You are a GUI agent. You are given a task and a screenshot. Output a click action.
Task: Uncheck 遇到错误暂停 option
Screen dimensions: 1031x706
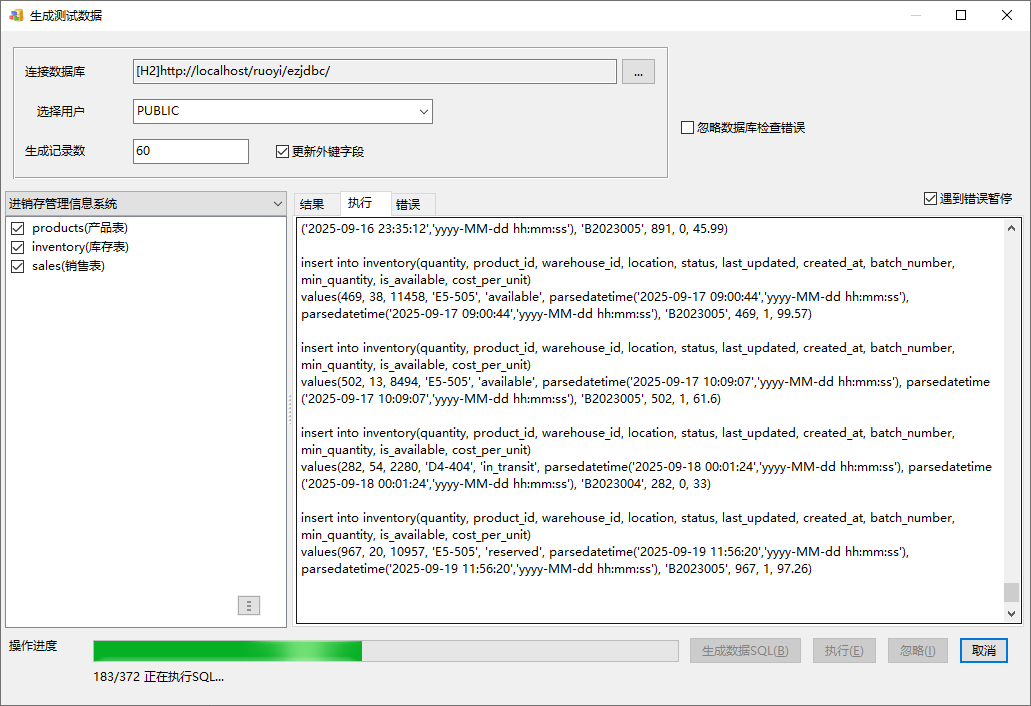(x=930, y=199)
